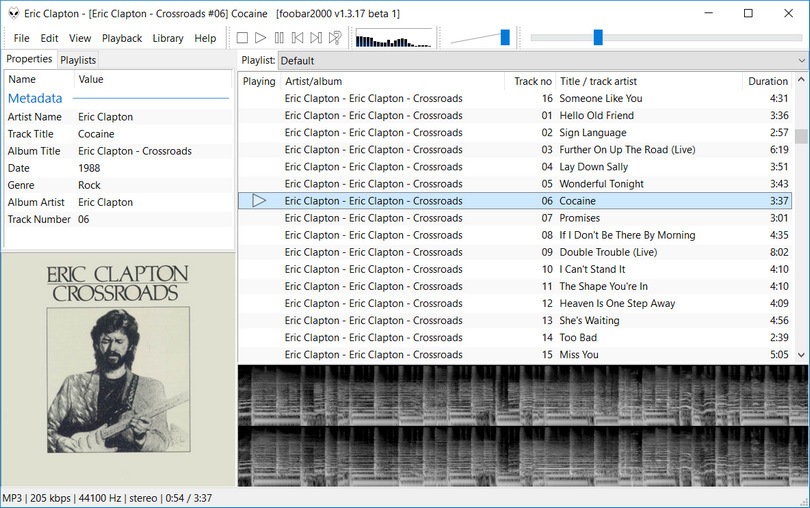Select the track The Shape You're In

click(515, 286)
